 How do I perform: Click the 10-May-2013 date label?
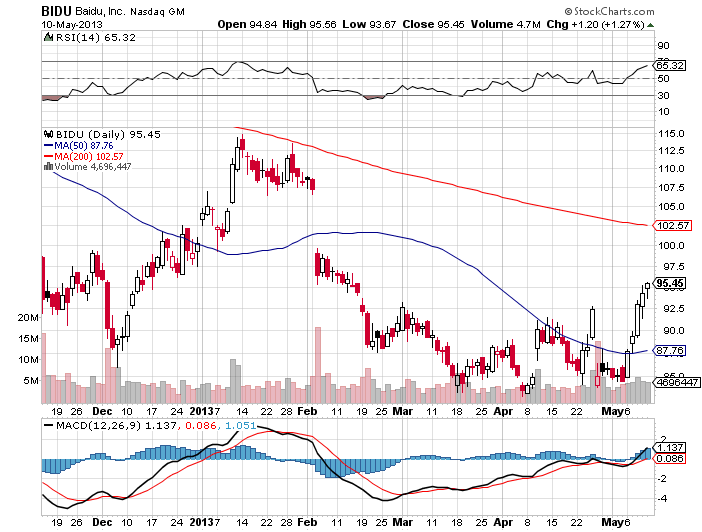tap(72, 24)
